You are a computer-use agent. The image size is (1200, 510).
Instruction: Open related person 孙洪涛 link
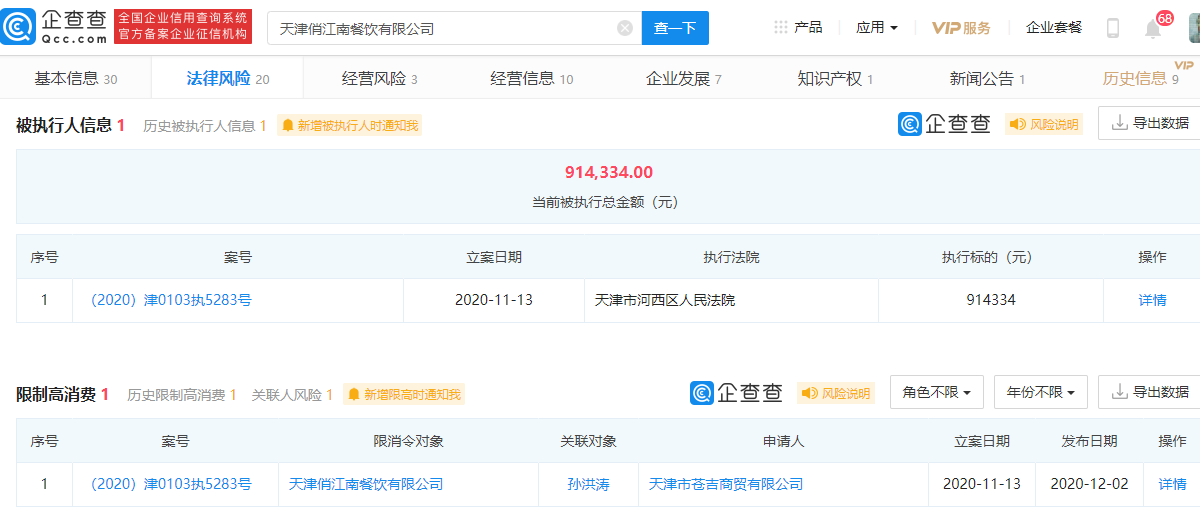click(588, 484)
